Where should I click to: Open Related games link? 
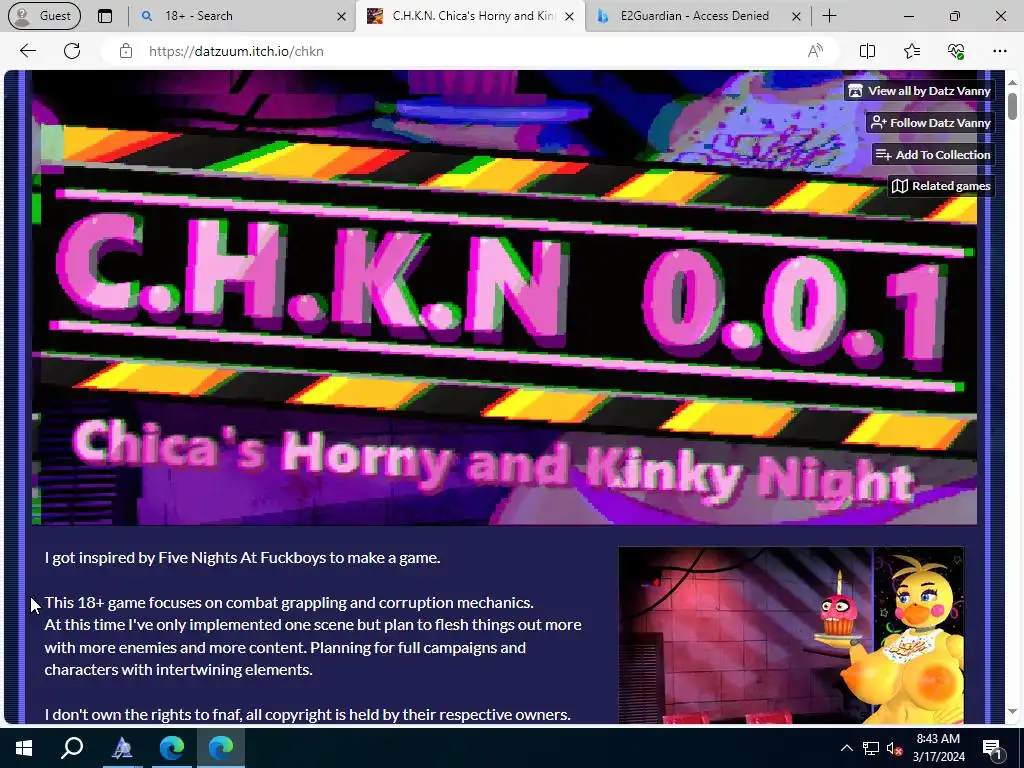[x=941, y=186]
